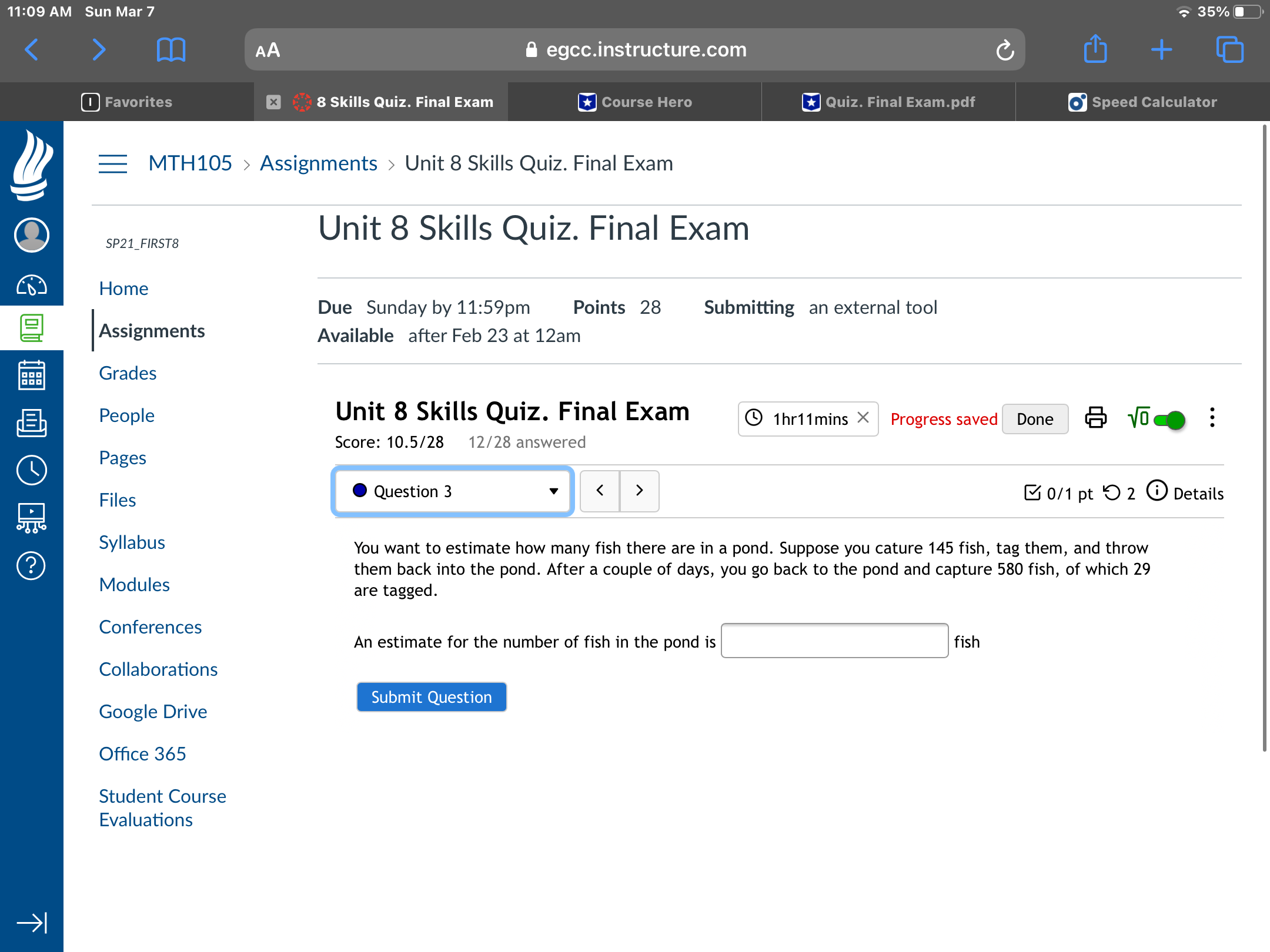Click the Help question mark icon
This screenshot has width=1270, height=952.
(31, 566)
